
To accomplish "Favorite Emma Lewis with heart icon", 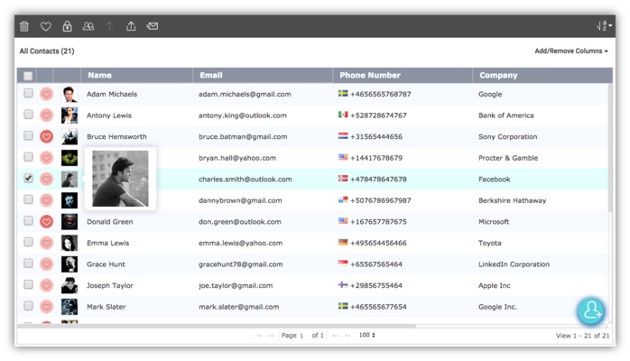I will tap(47, 243).
